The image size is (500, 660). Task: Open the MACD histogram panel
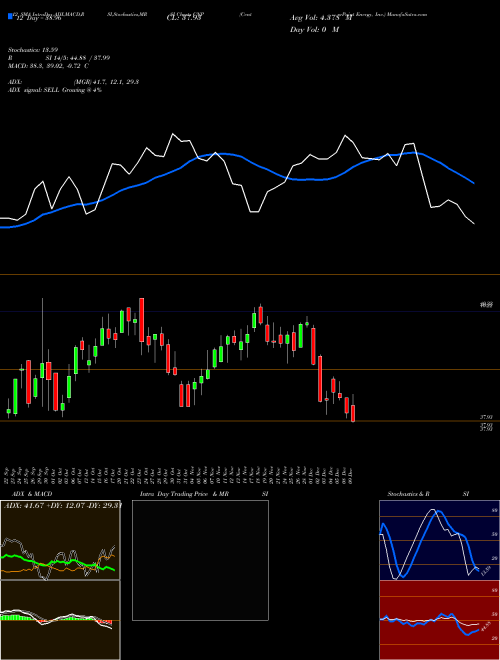60,620
